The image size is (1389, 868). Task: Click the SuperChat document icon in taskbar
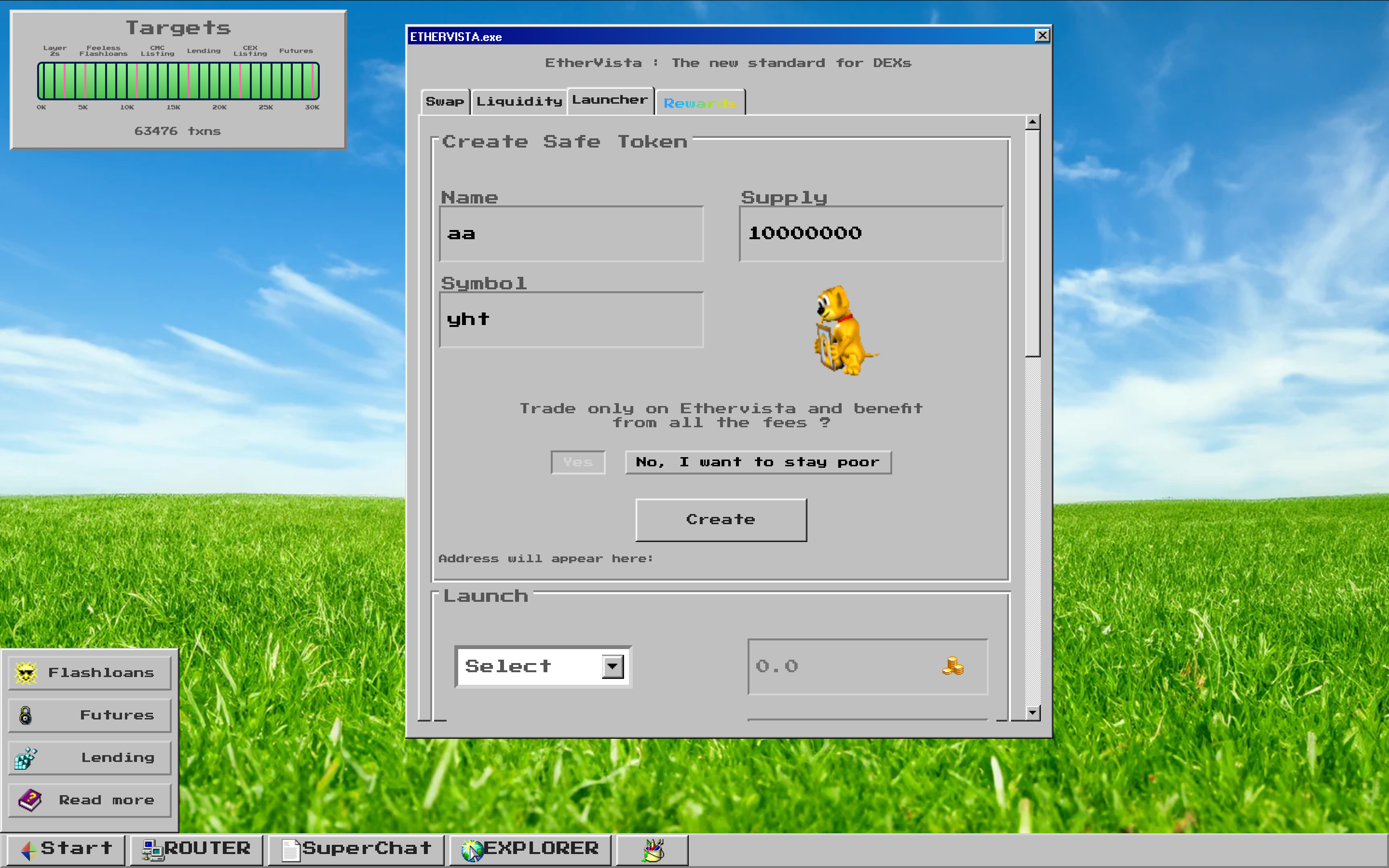click(x=290, y=850)
